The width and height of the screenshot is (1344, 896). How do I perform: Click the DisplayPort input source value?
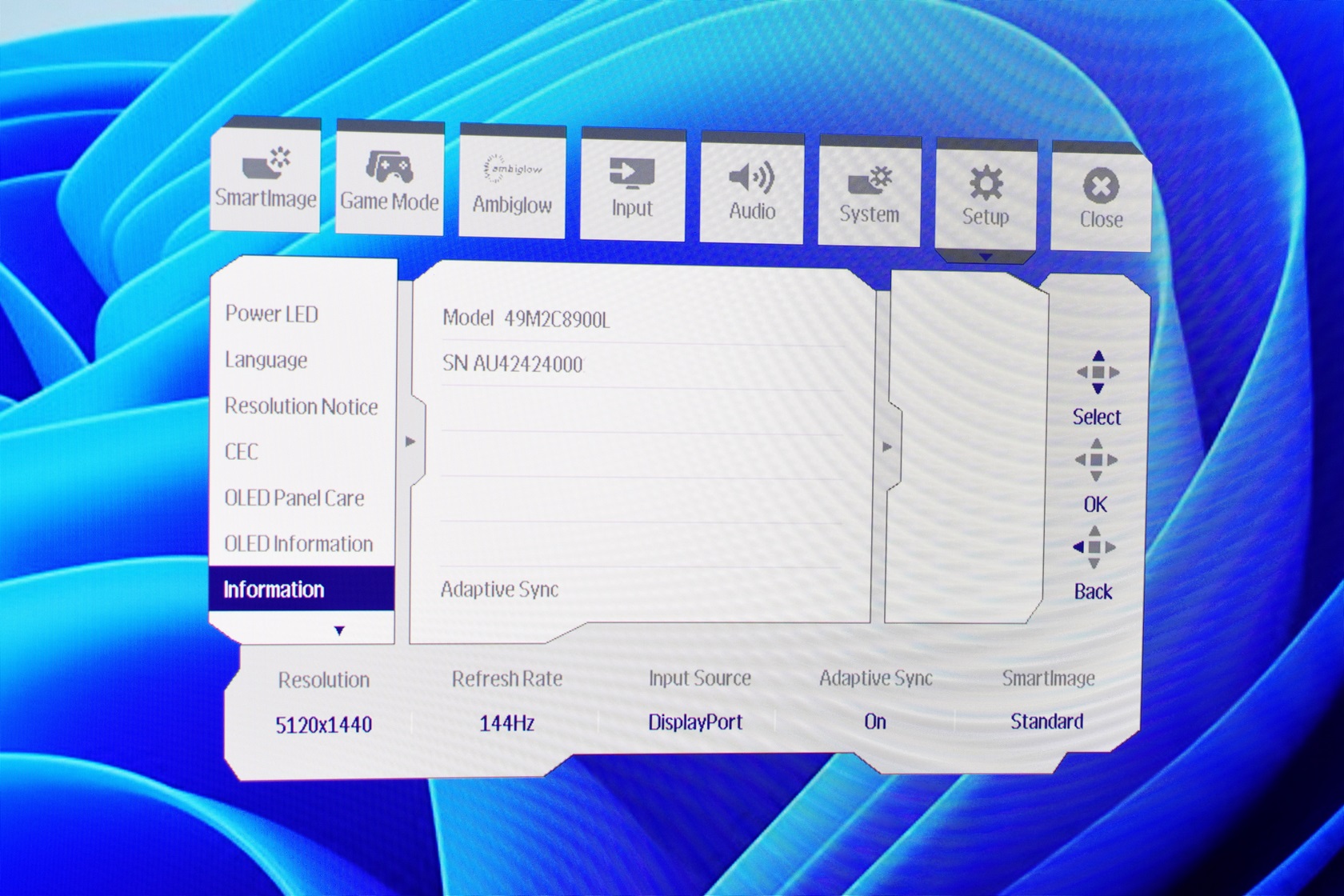point(695,722)
